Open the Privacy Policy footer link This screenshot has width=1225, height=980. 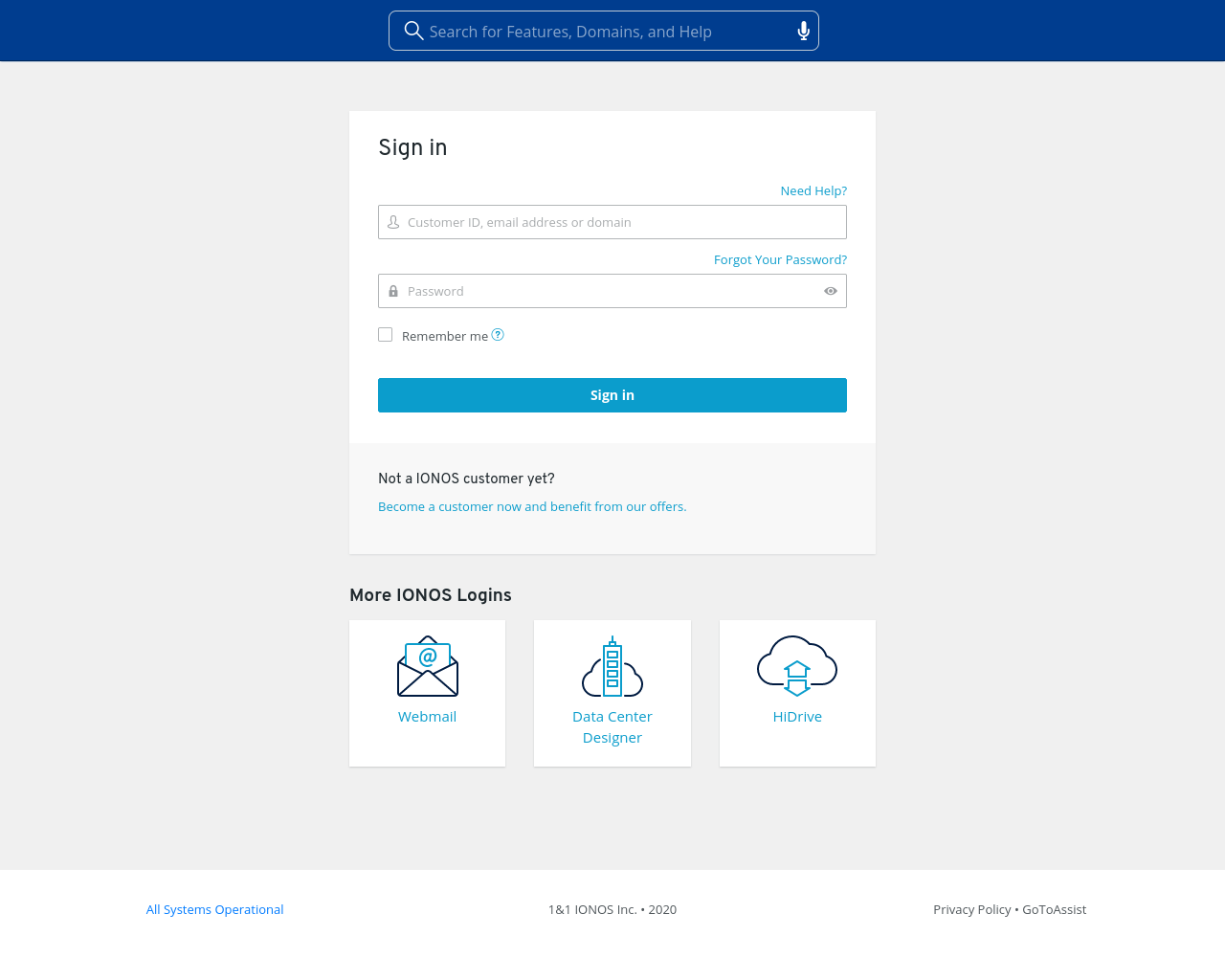(x=972, y=909)
